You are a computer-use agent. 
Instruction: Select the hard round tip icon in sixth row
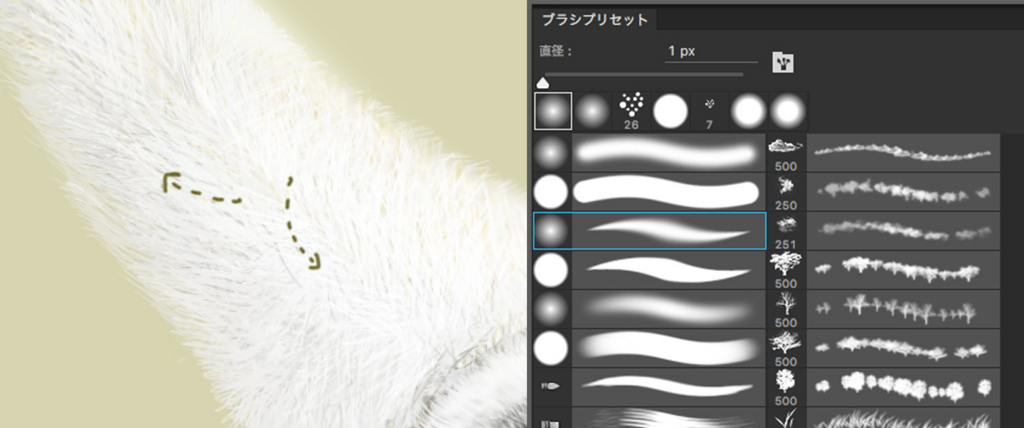[552, 348]
